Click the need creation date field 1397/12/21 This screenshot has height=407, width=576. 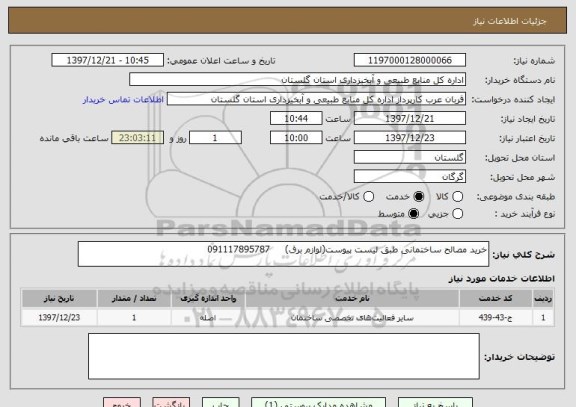[410, 119]
